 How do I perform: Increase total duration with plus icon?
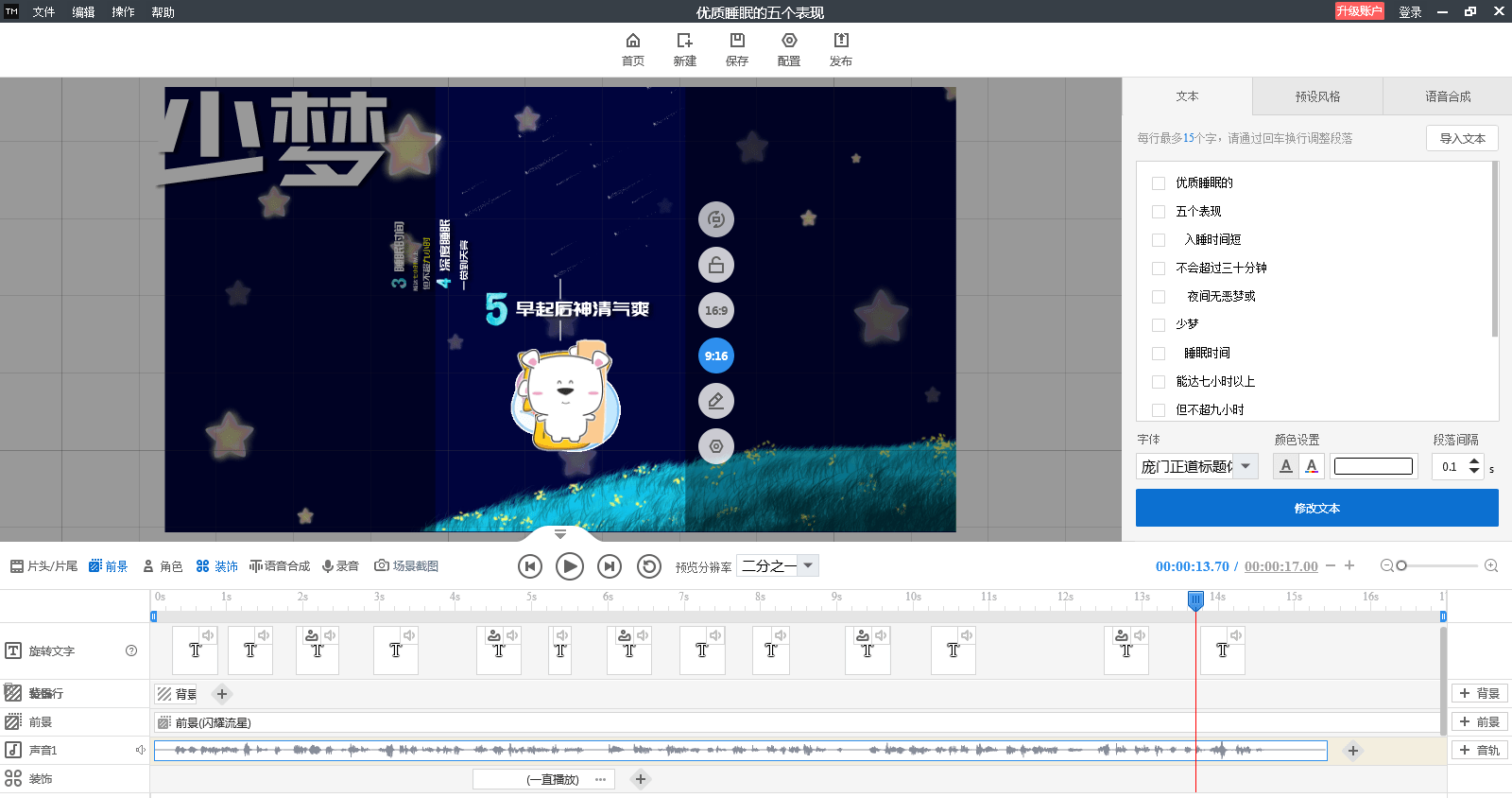point(1349,565)
